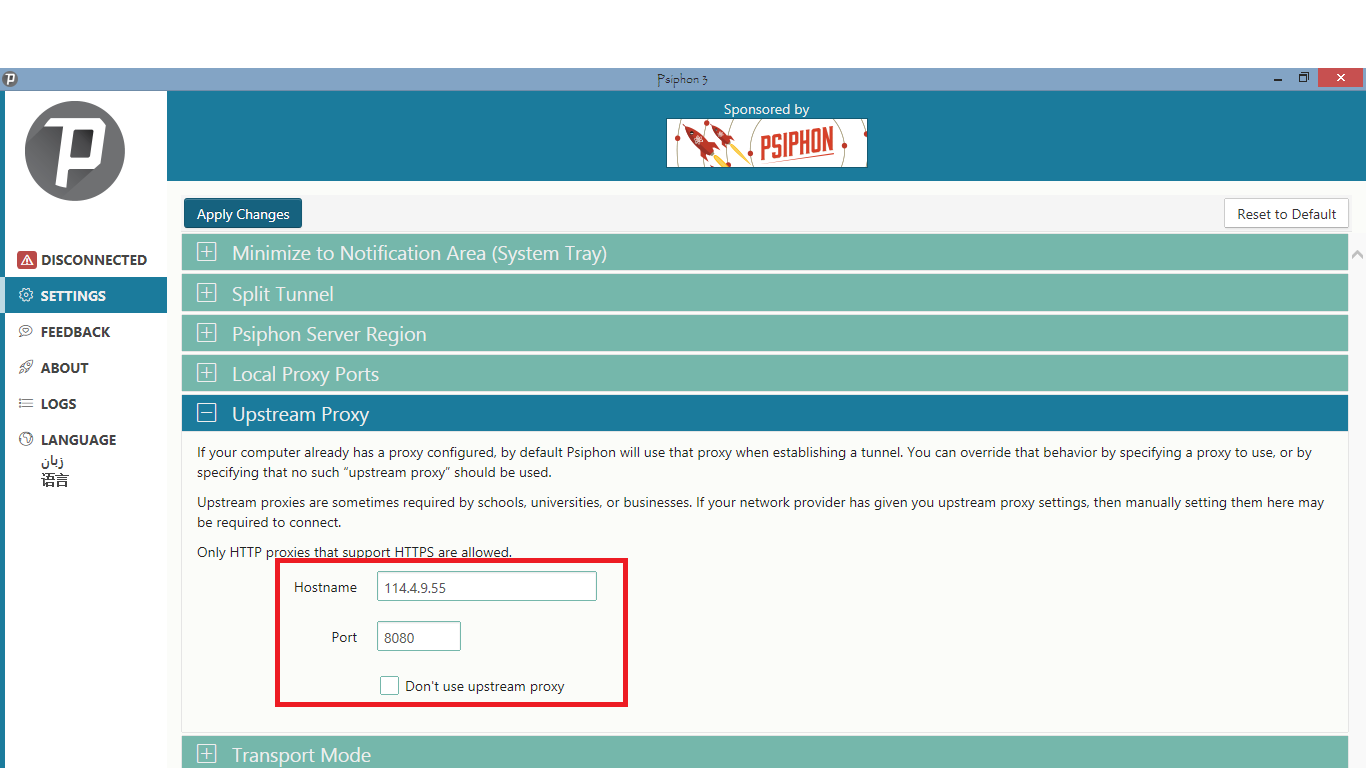
Task: Expand the Minimize to Notification Area section
Action: [x=765, y=253]
